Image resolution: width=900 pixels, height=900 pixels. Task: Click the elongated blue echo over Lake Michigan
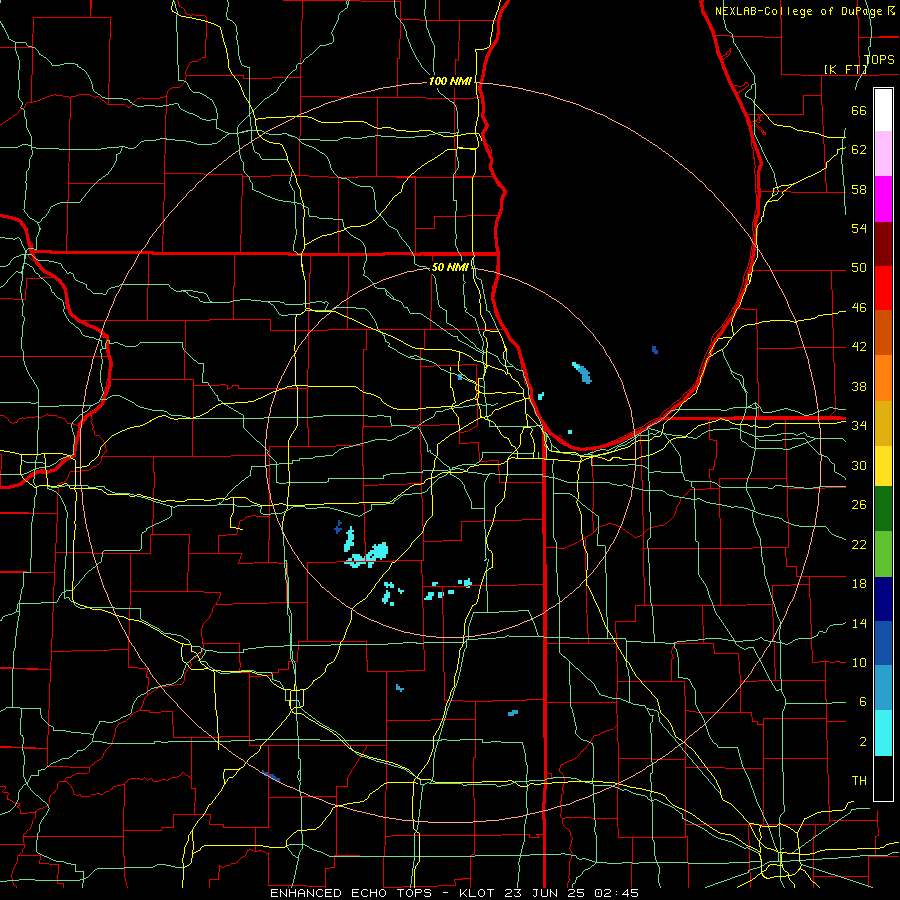(582, 372)
